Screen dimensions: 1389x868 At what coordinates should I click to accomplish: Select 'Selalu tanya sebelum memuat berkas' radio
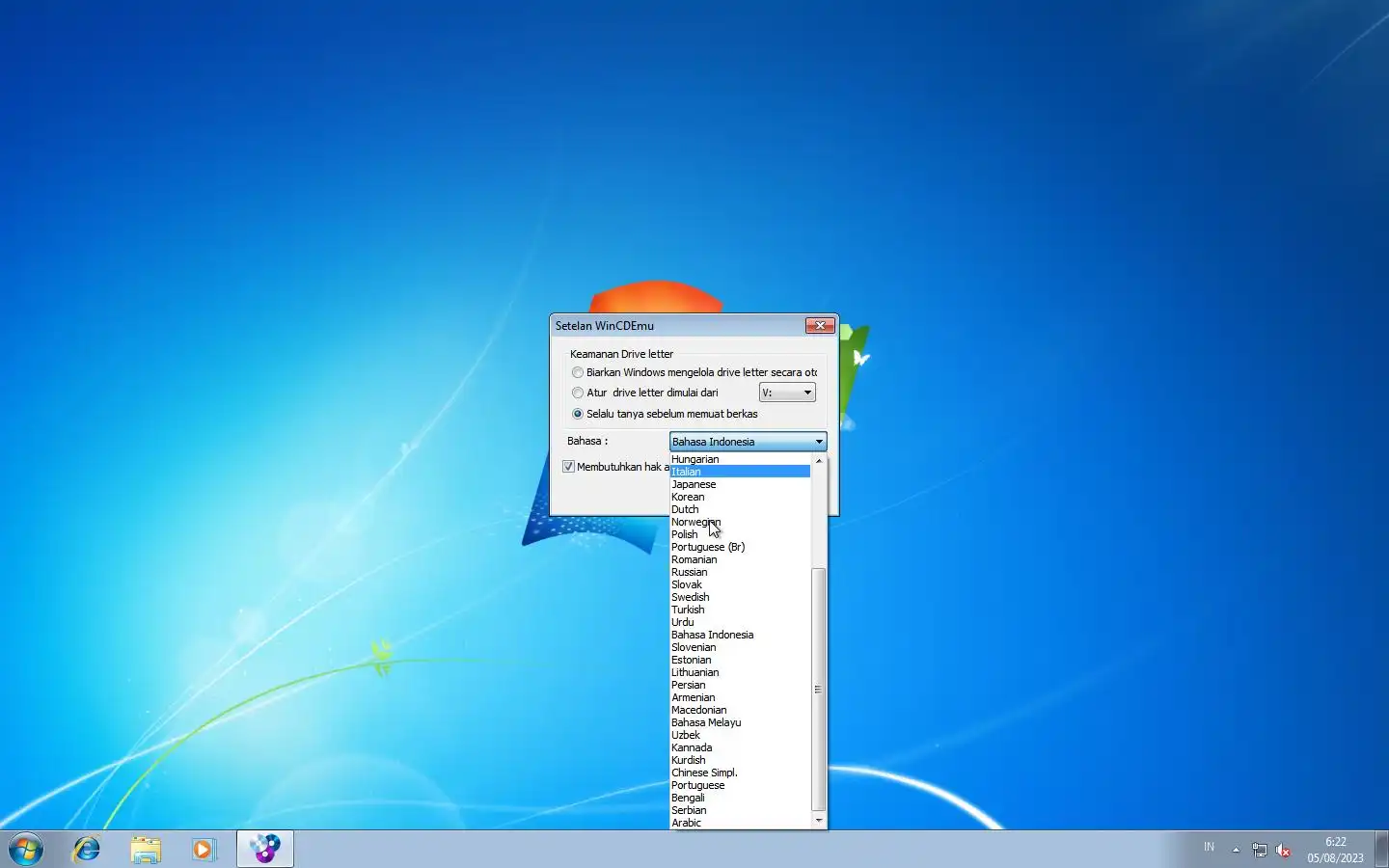(x=578, y=414)
